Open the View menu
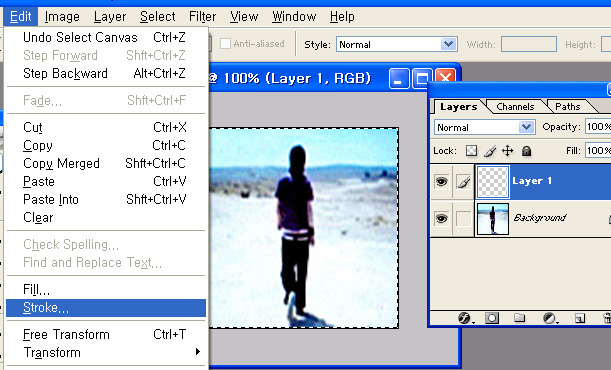611x370 pixels. (244, 17)
